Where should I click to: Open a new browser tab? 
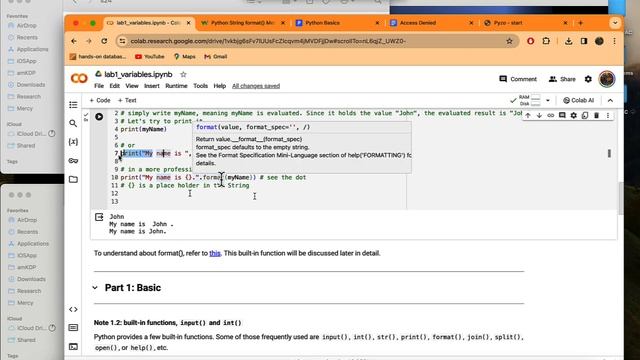[580, 23]
